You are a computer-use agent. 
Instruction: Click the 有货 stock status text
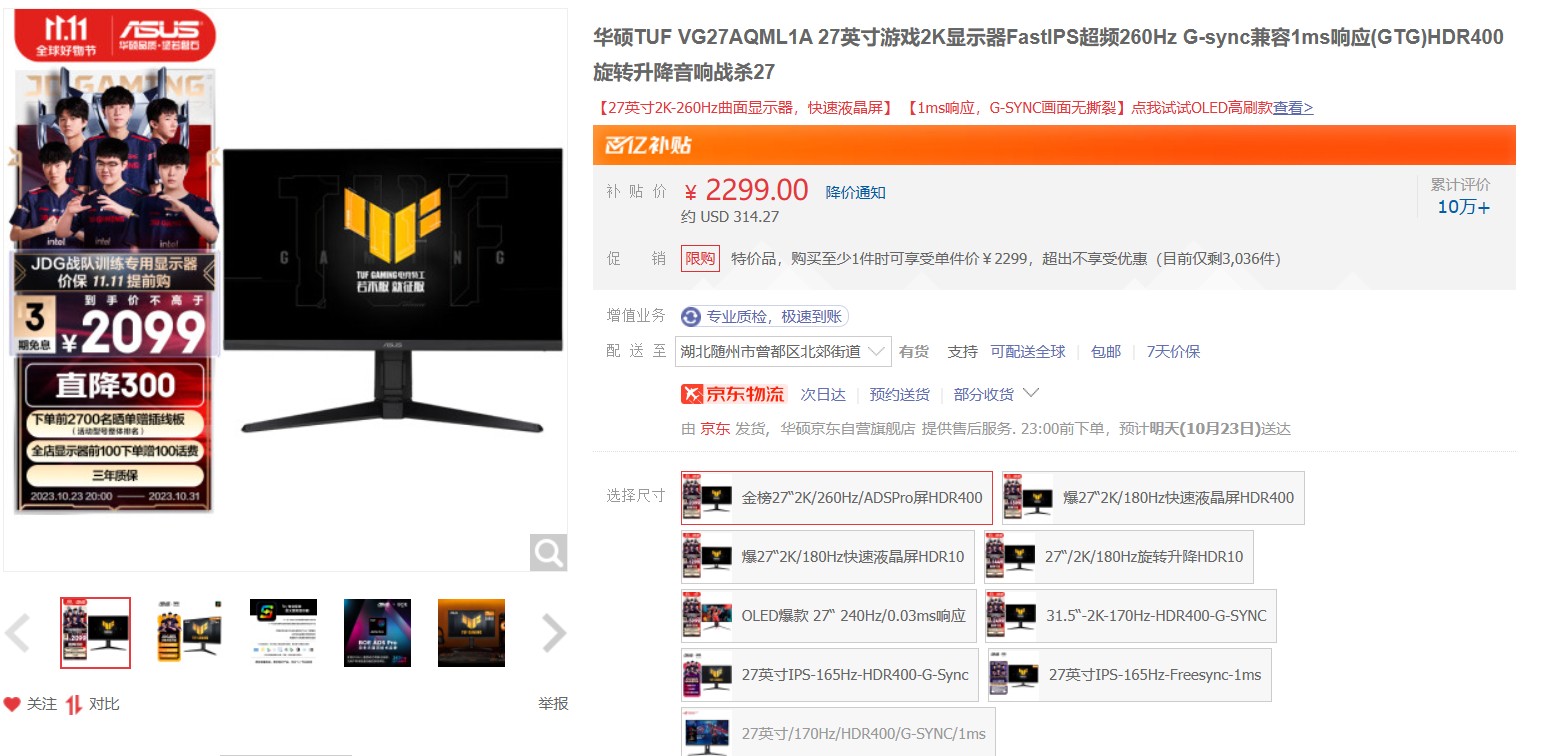[914, 352]
